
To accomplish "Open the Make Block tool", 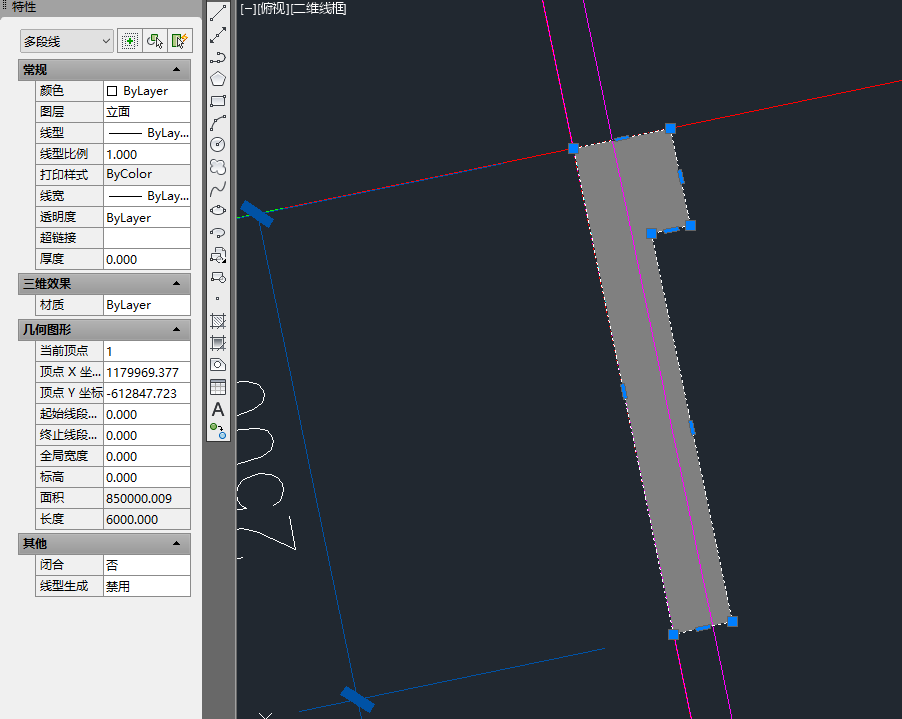I will (218, 277).
